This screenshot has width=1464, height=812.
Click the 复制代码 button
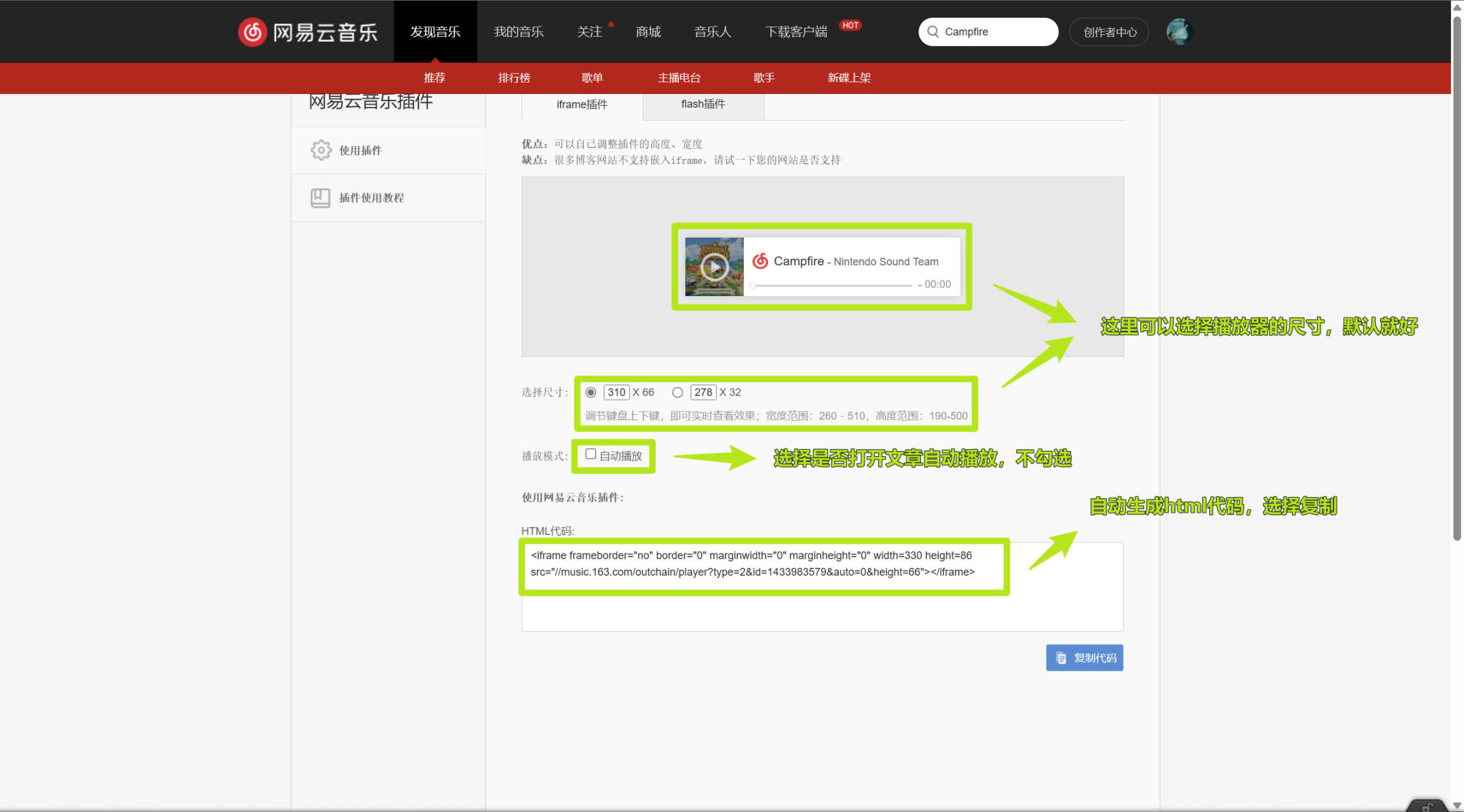[1085, 658]
